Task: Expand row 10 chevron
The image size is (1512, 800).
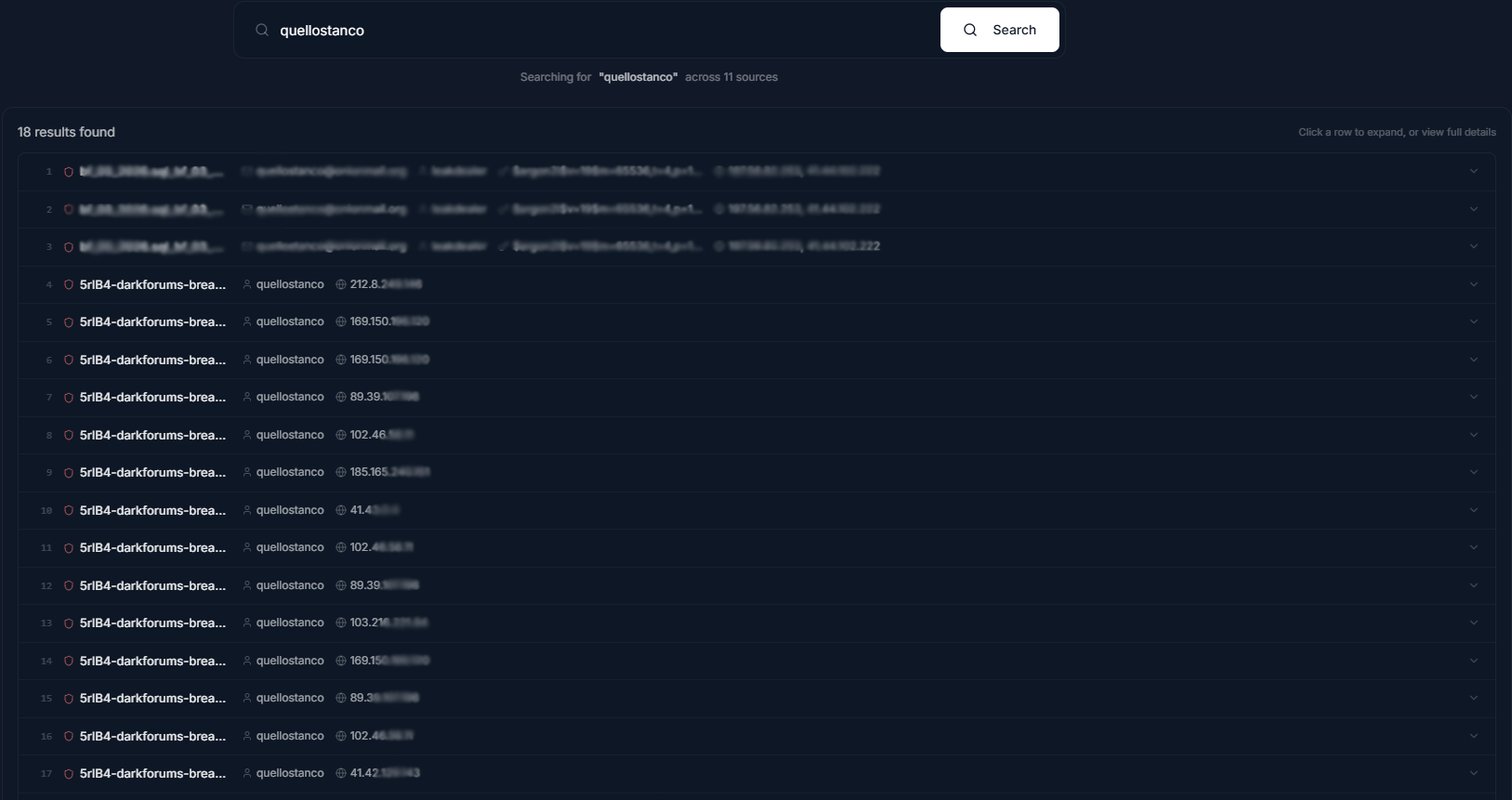Action: [x=1473, y=510]
